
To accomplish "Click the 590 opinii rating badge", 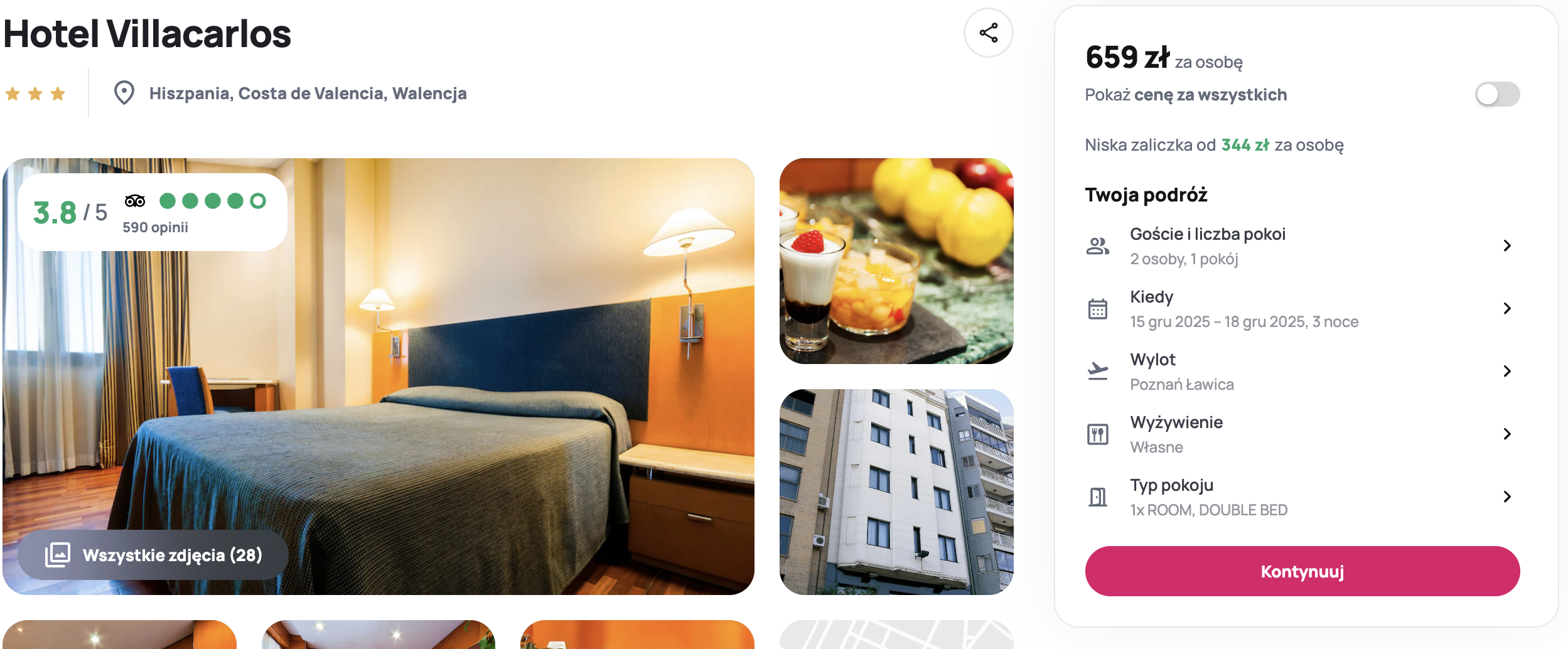I will coord(153,212).
